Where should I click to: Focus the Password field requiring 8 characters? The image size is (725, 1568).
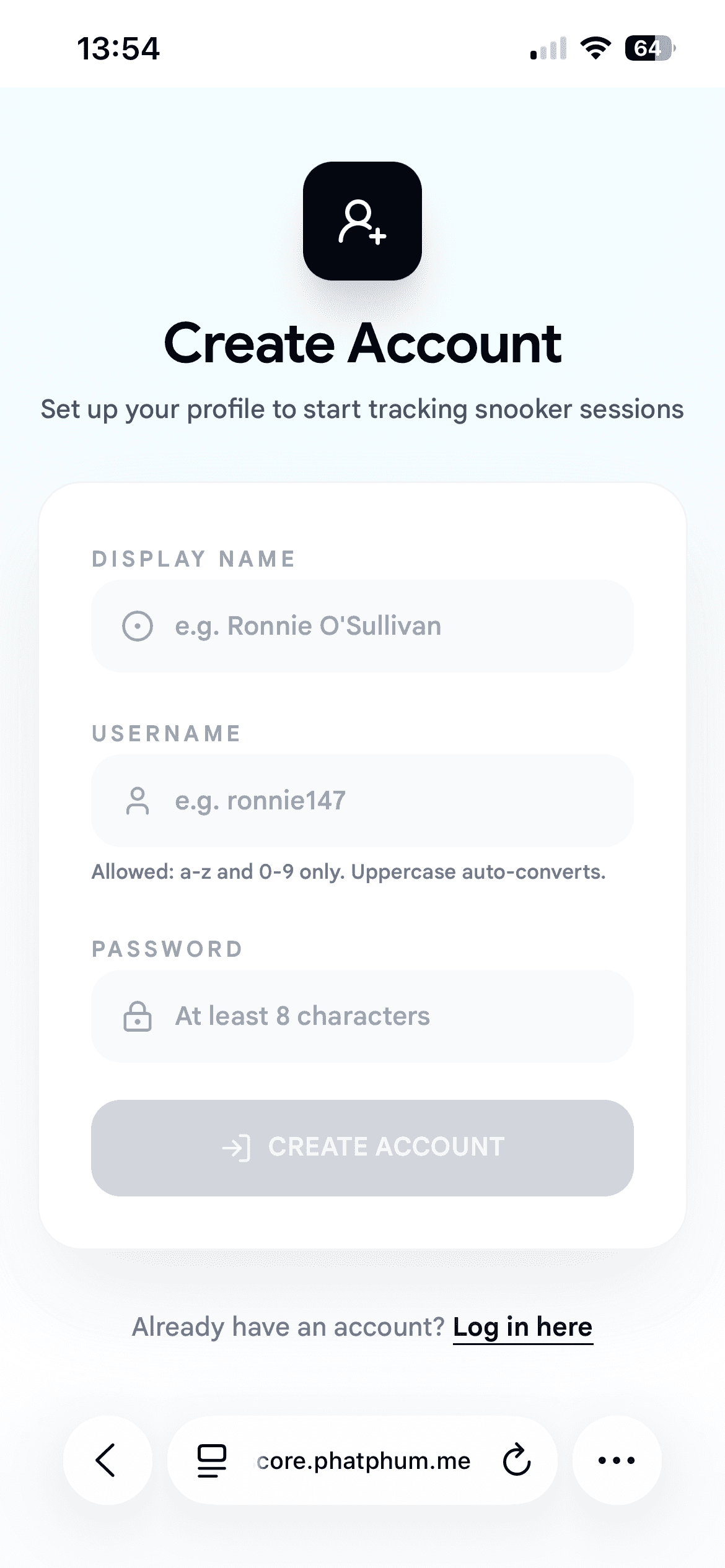(x=397, y=1016)
